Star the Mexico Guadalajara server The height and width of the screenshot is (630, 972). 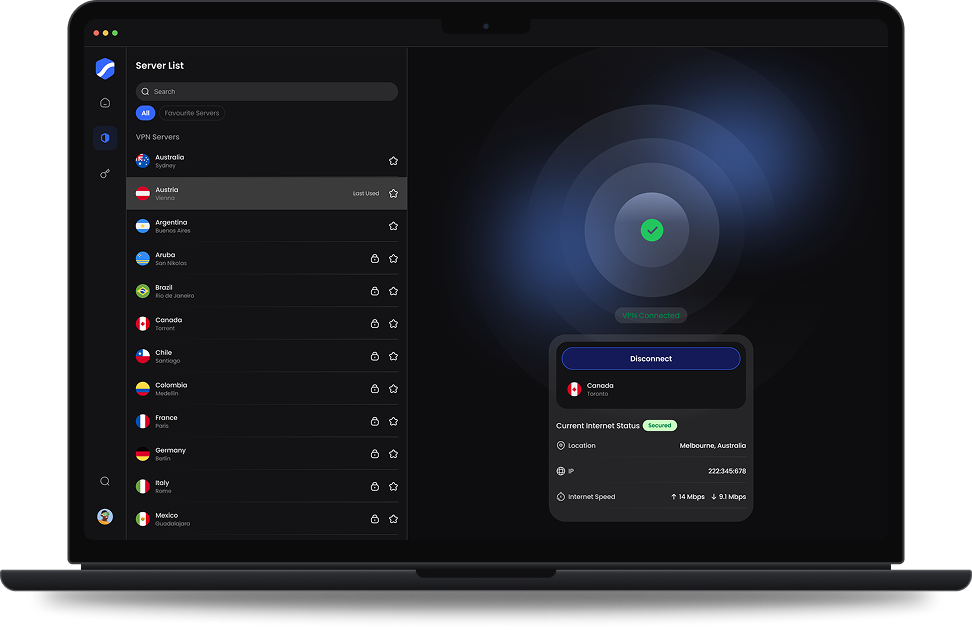pyautogui.click(x=393, y=519)
